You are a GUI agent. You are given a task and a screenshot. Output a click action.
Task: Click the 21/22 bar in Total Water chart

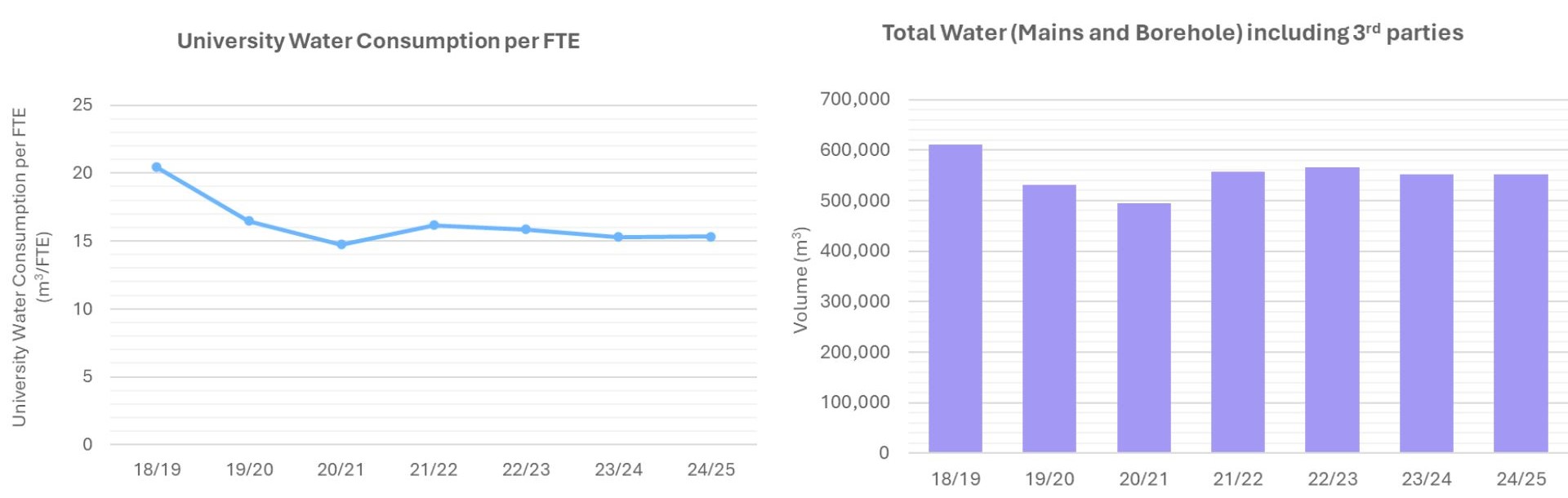point(1238,312)
